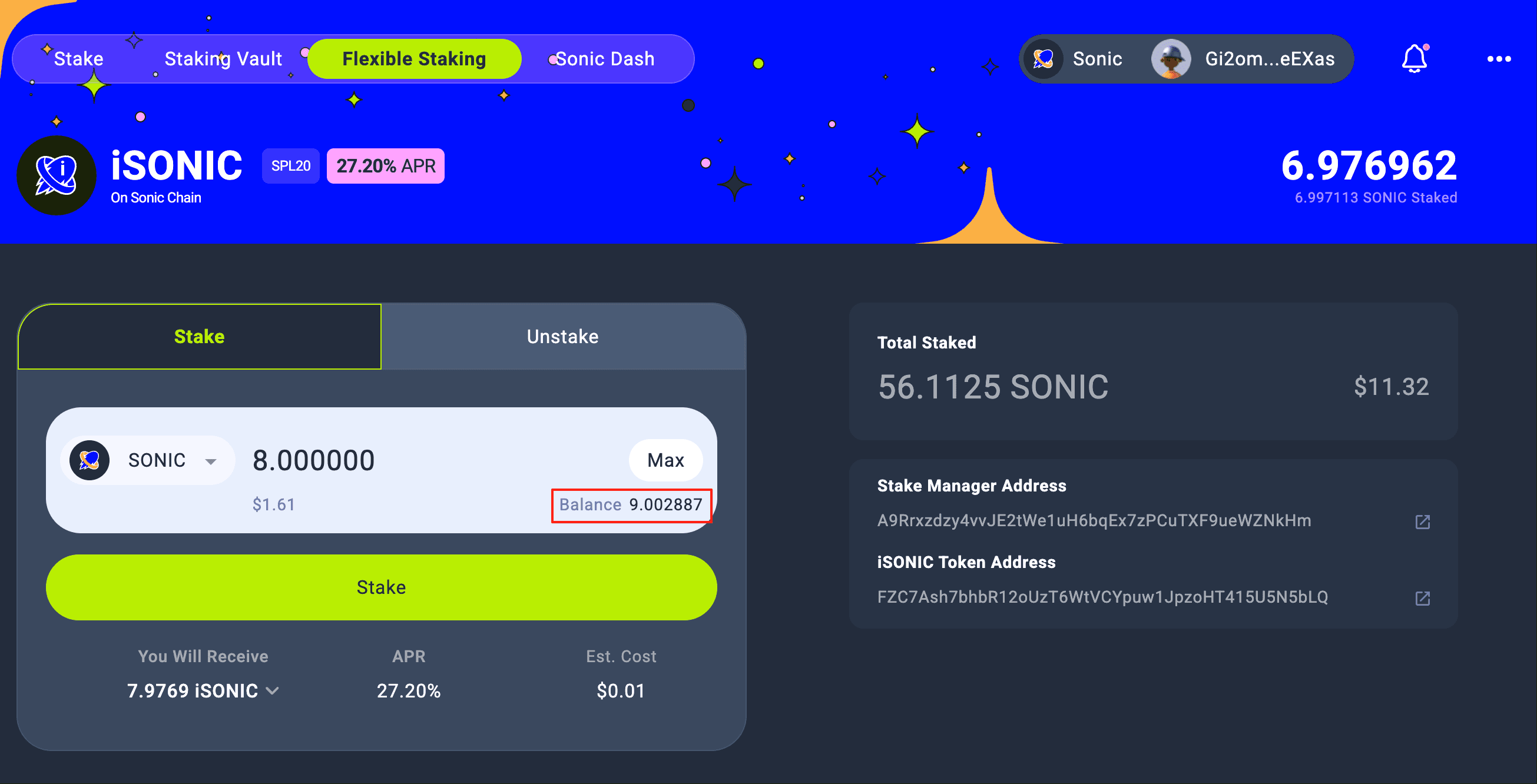Go to Staking Vault page
Image resolution: width=1537 pixels, height=784 pixels.
(223, 58)
